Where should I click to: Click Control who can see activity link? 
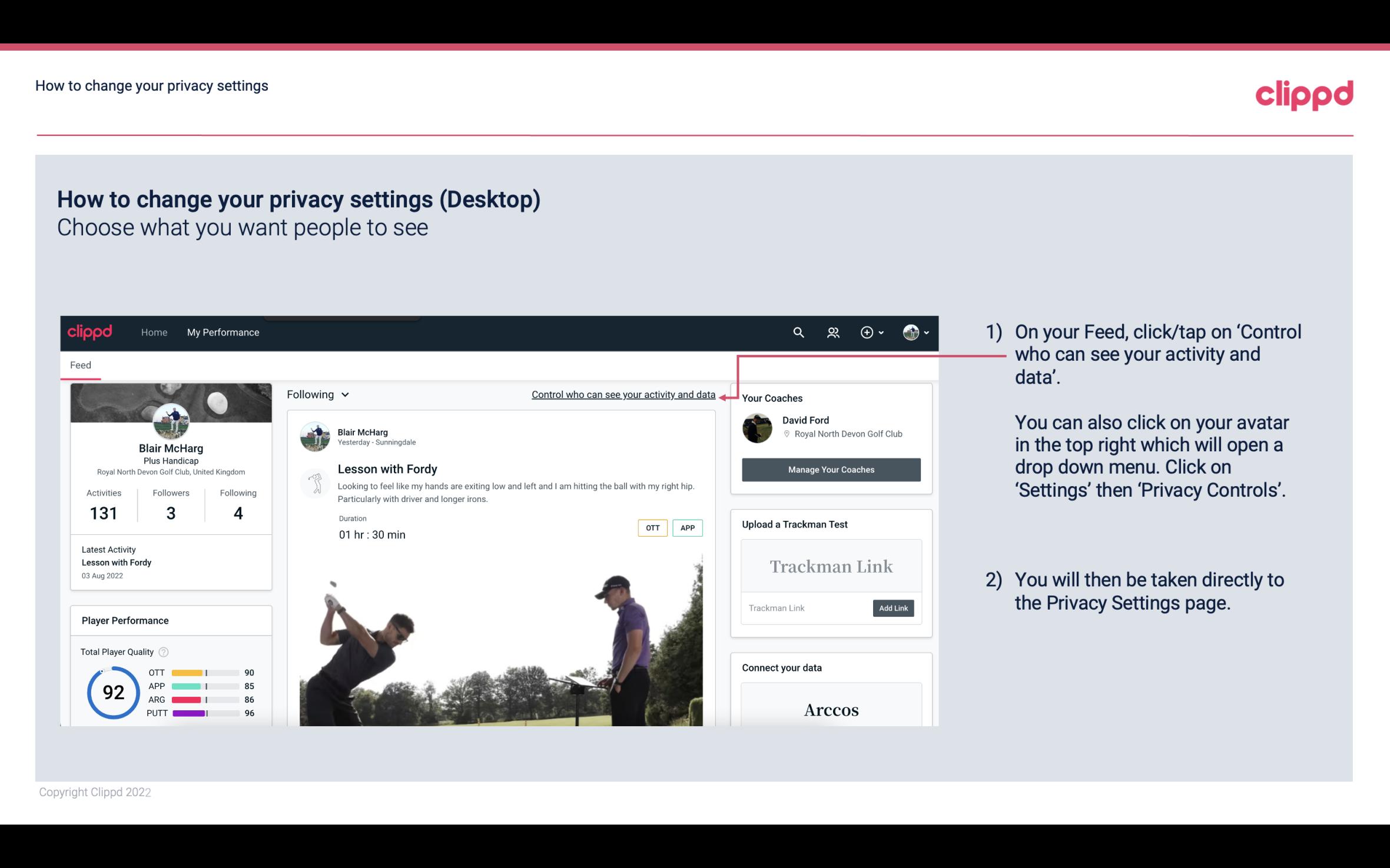point(622,394)
